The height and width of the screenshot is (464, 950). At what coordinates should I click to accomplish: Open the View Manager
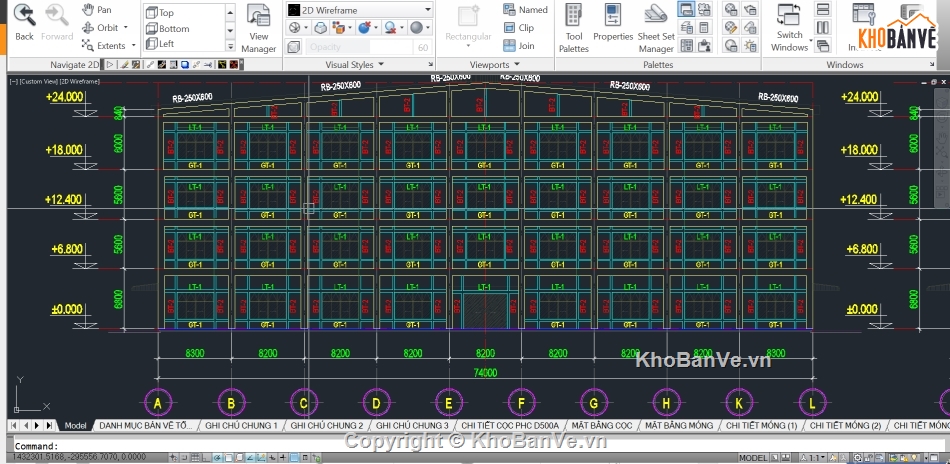click(x=259, y=28)
